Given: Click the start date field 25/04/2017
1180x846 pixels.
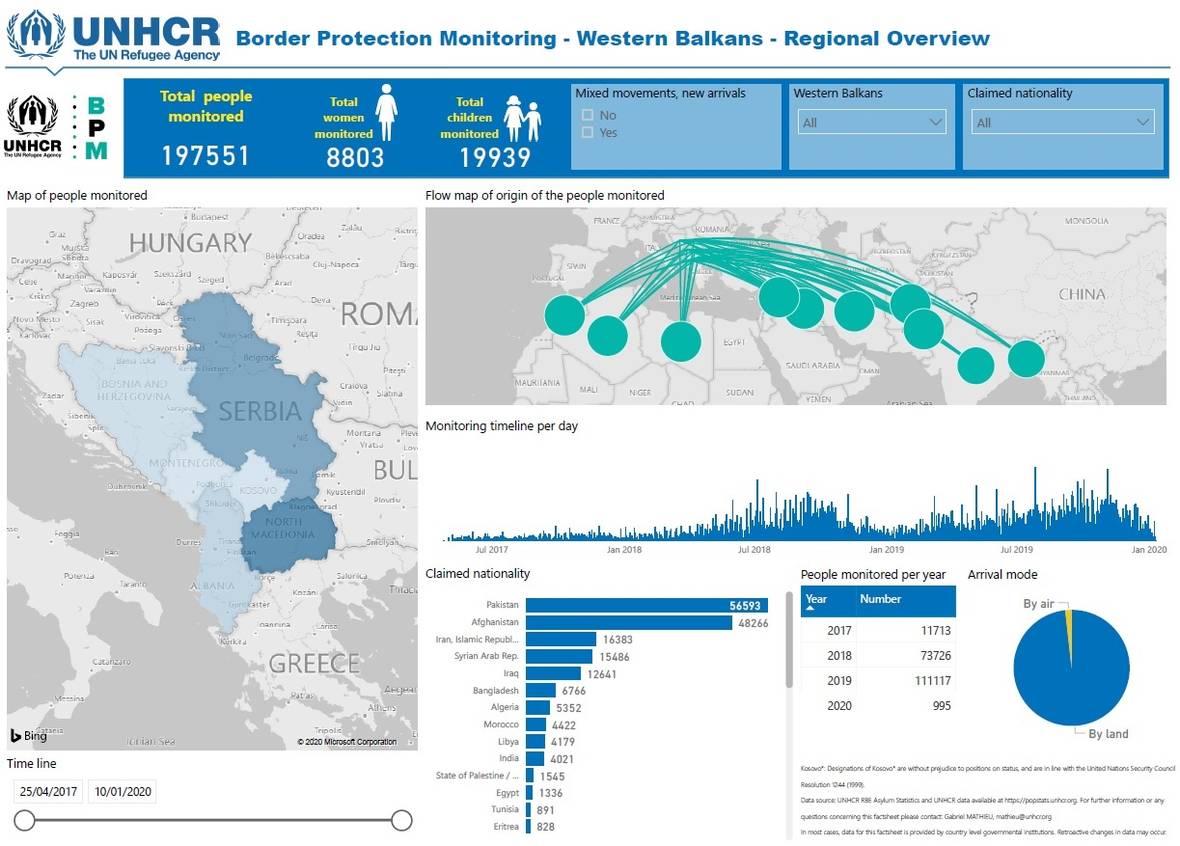Looking at the screenshot, I should tap(48, 792).
